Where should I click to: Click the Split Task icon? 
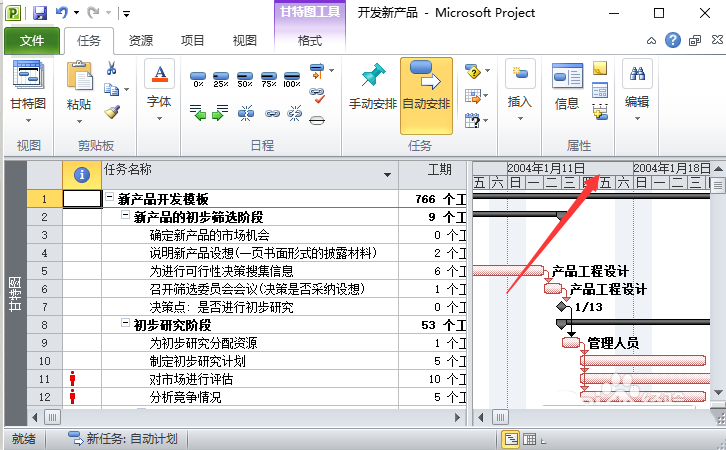246,113
